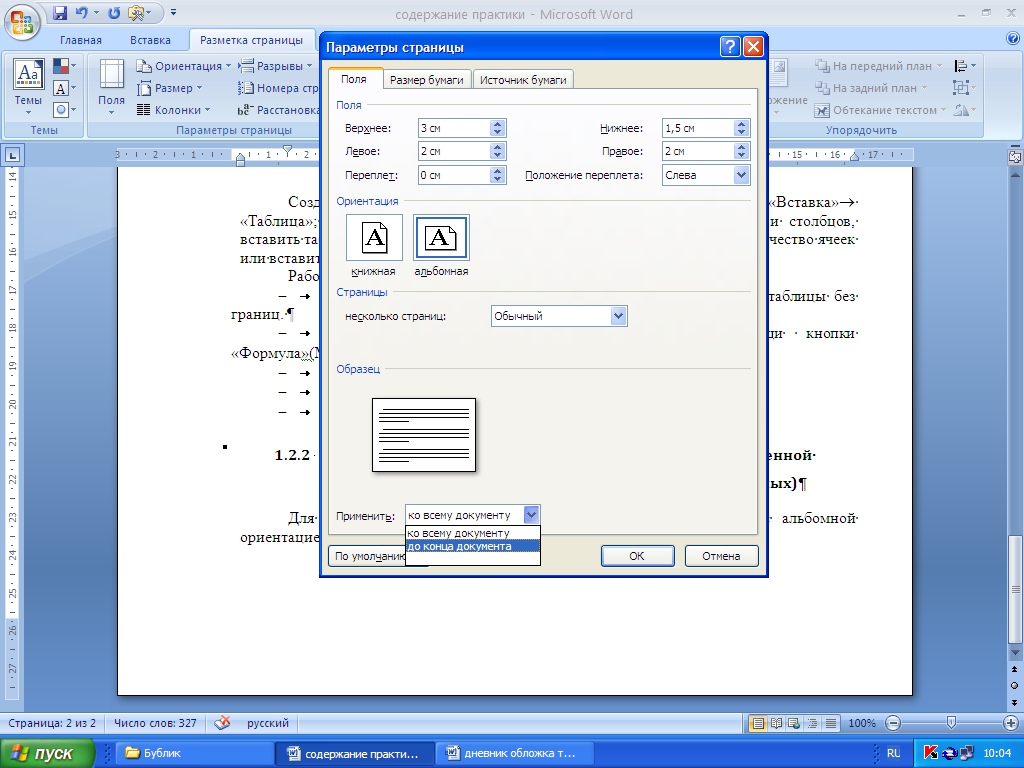The width and height of the screenshot is (1024, 768).
Task: Click the ruler toggle icon above the scrollbar
Action: (x=1014, y=157)
